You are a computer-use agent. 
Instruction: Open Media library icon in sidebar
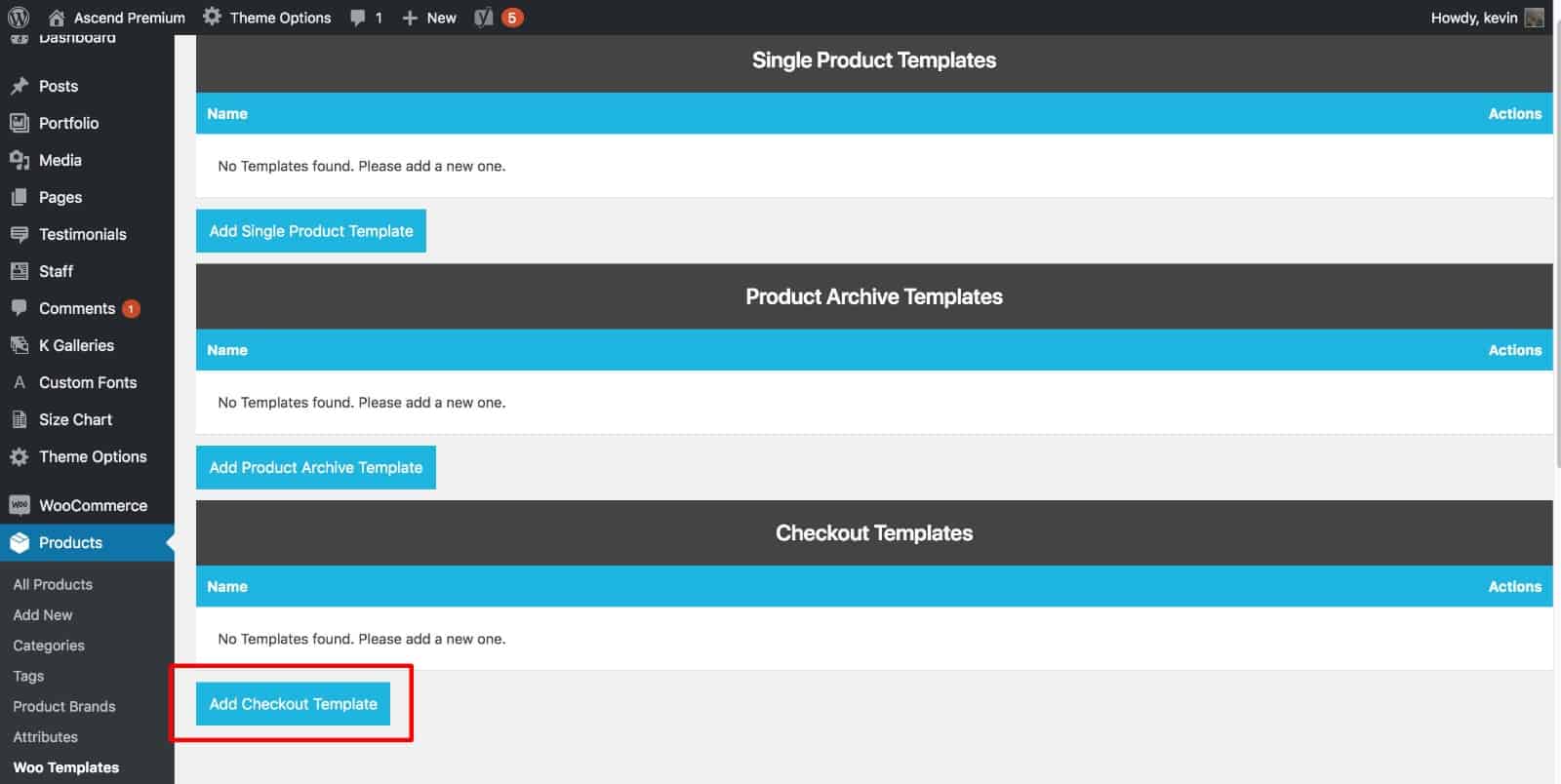[x=19, y=160]
